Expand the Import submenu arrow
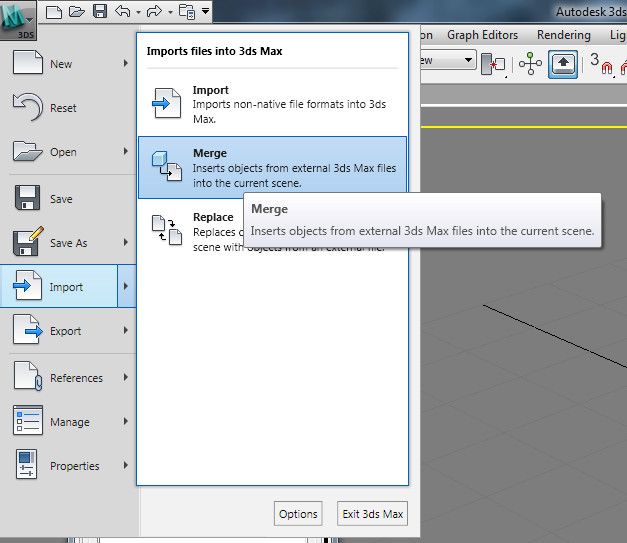Viewport: 627px width, 543px height. coord(127,286)
